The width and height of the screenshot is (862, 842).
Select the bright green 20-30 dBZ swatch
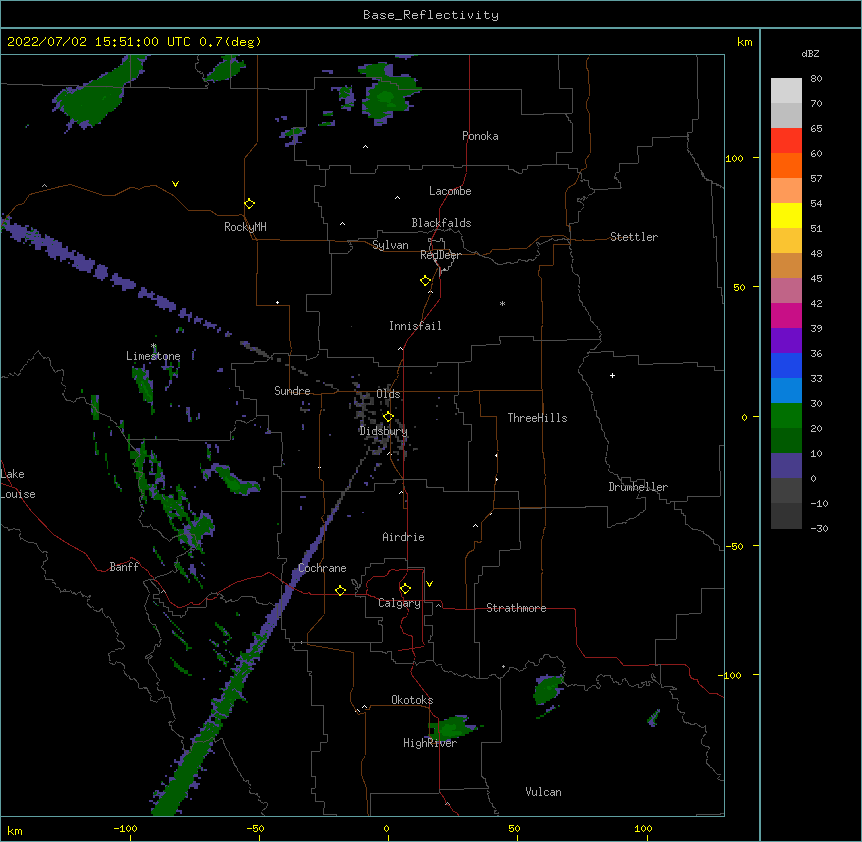tap(786, 416)
